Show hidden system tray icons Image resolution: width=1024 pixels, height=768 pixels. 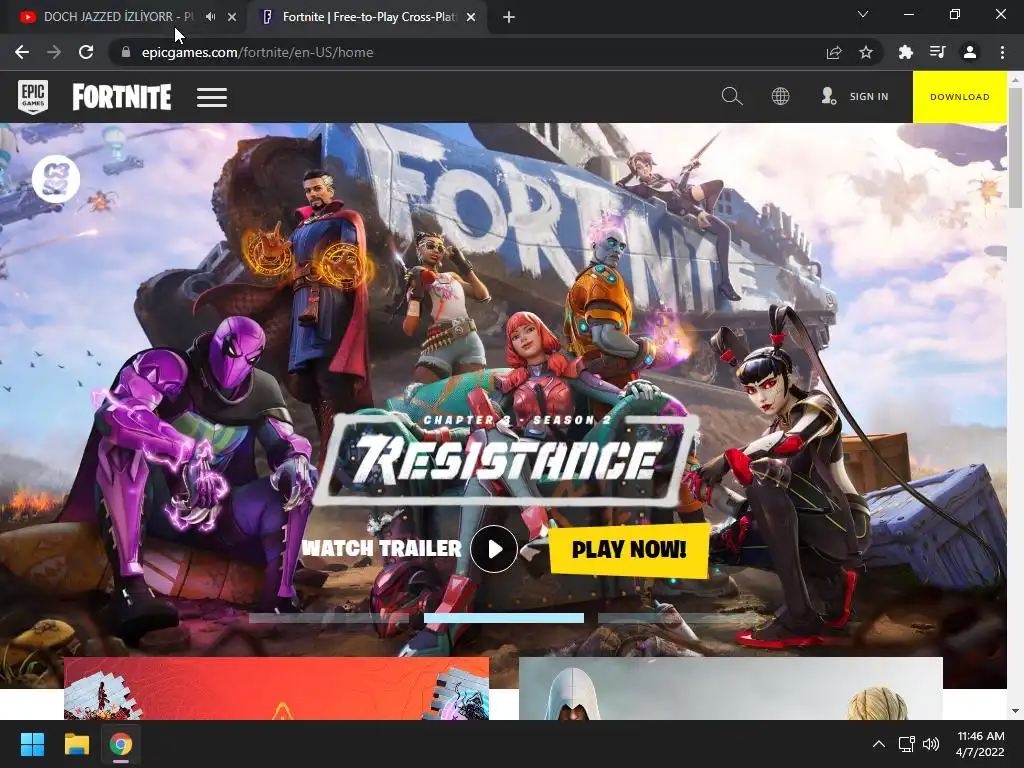coord(879,744)
